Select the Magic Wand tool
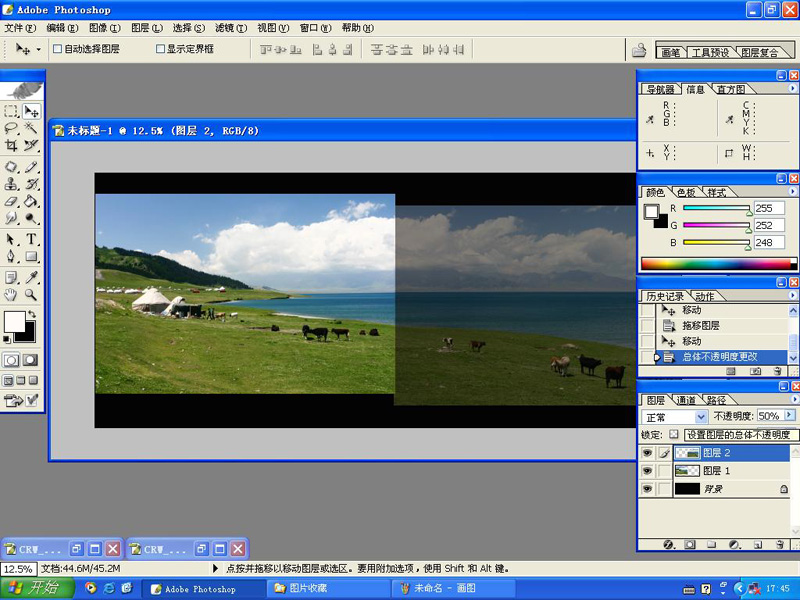This screenshot has height=600, width=800. pos(32,128)
